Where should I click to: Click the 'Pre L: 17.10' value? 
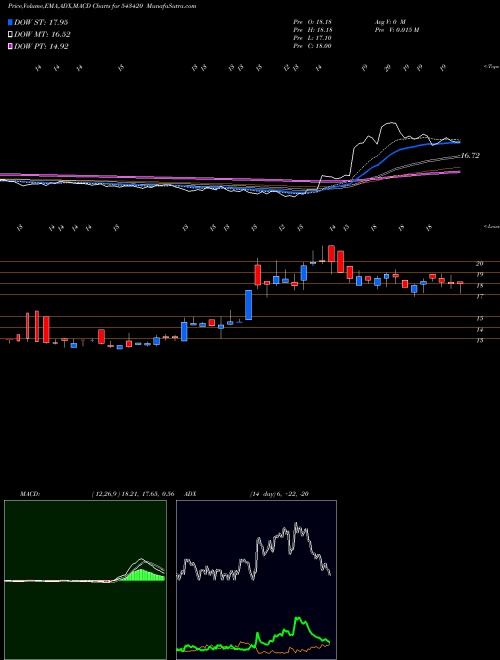(313, 38)
